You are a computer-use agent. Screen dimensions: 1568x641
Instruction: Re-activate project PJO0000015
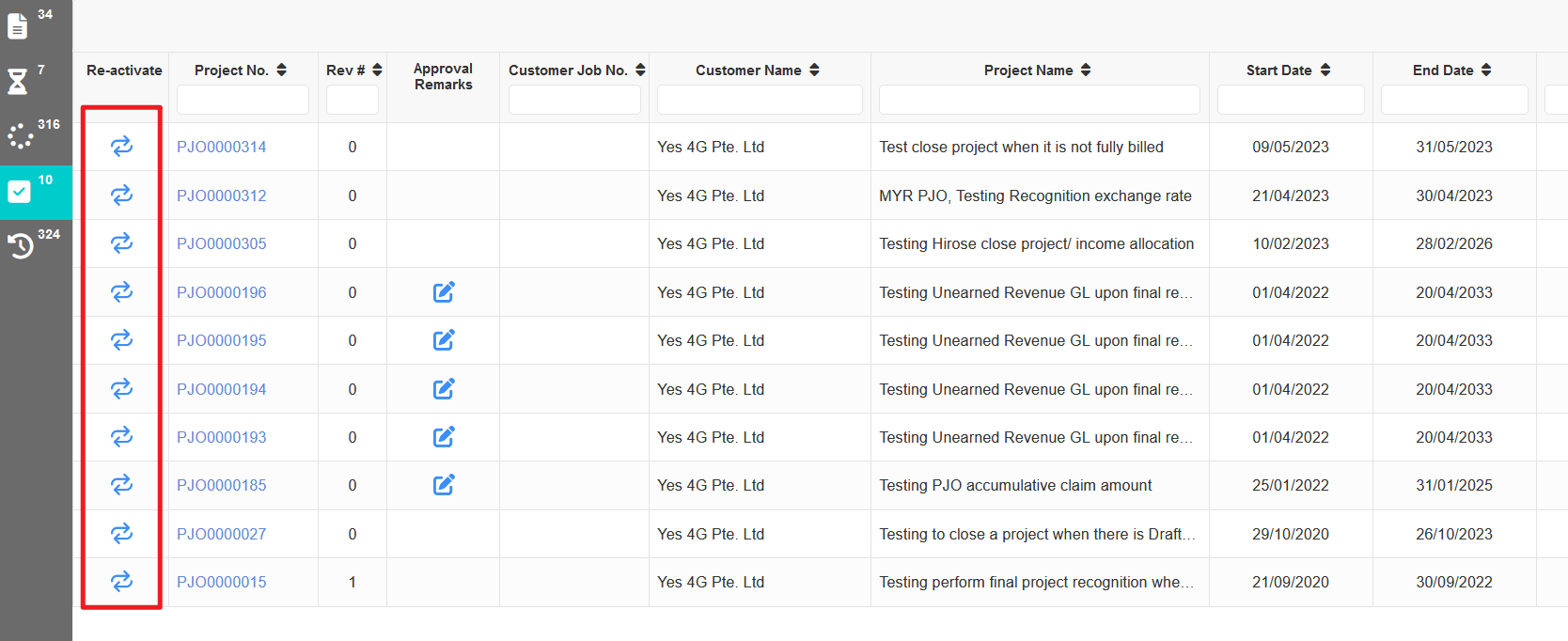tap(121, 582)
